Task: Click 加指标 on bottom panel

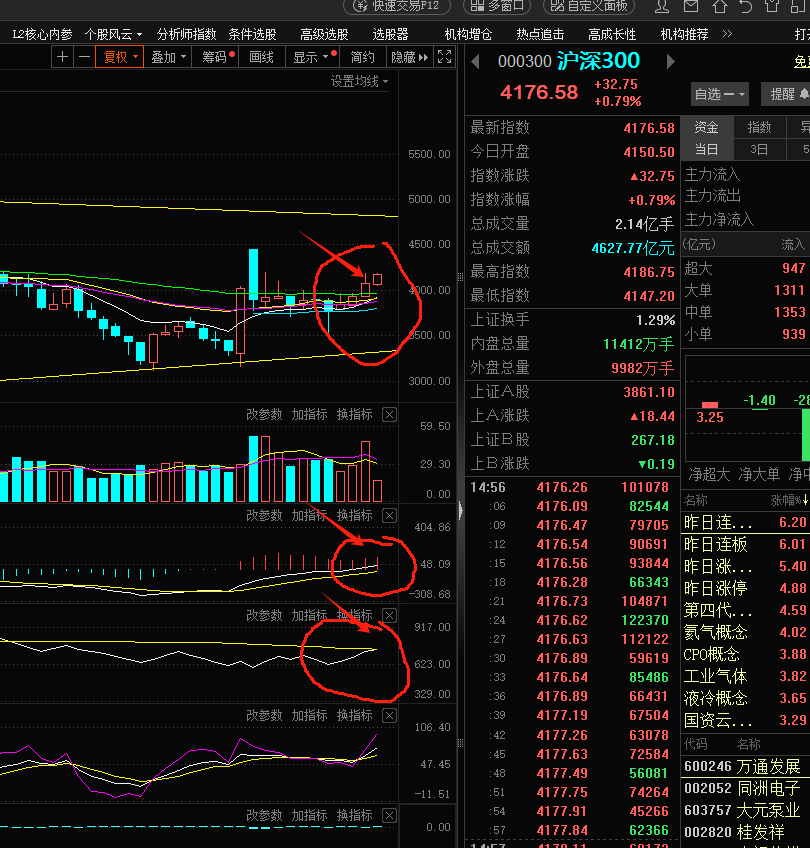Action: [309, 816]
